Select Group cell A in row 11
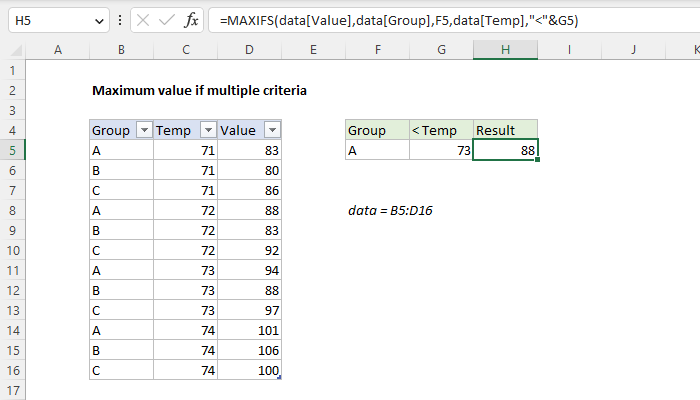Screen dimensions: 700x400 [121, 271]
